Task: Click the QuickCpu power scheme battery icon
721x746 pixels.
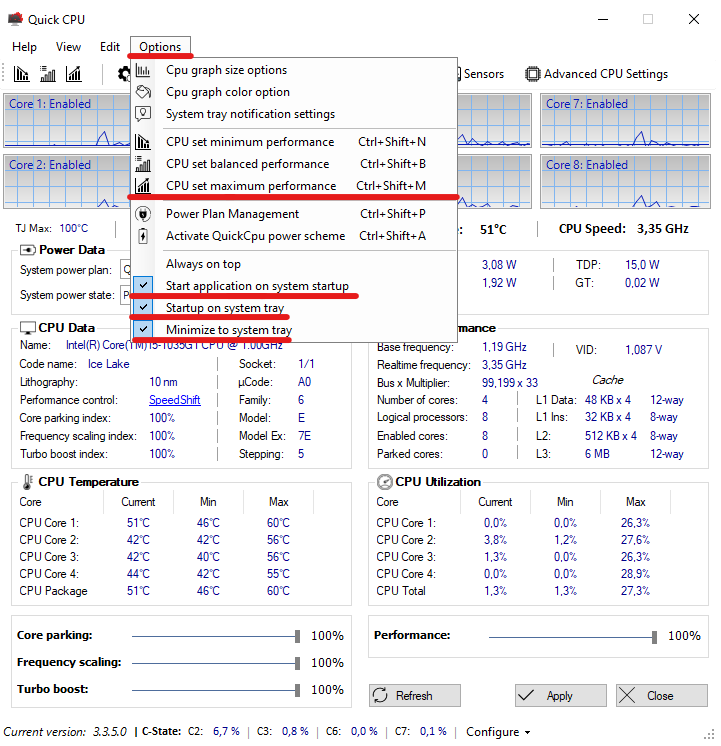Action: click(x=143, y=236)
